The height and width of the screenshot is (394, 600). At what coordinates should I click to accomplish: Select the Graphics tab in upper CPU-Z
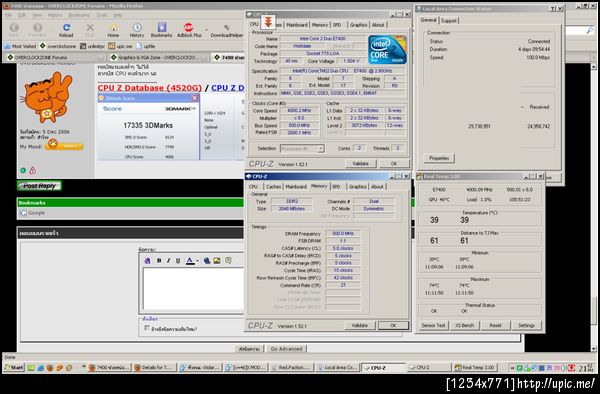(x=358, y=24)
